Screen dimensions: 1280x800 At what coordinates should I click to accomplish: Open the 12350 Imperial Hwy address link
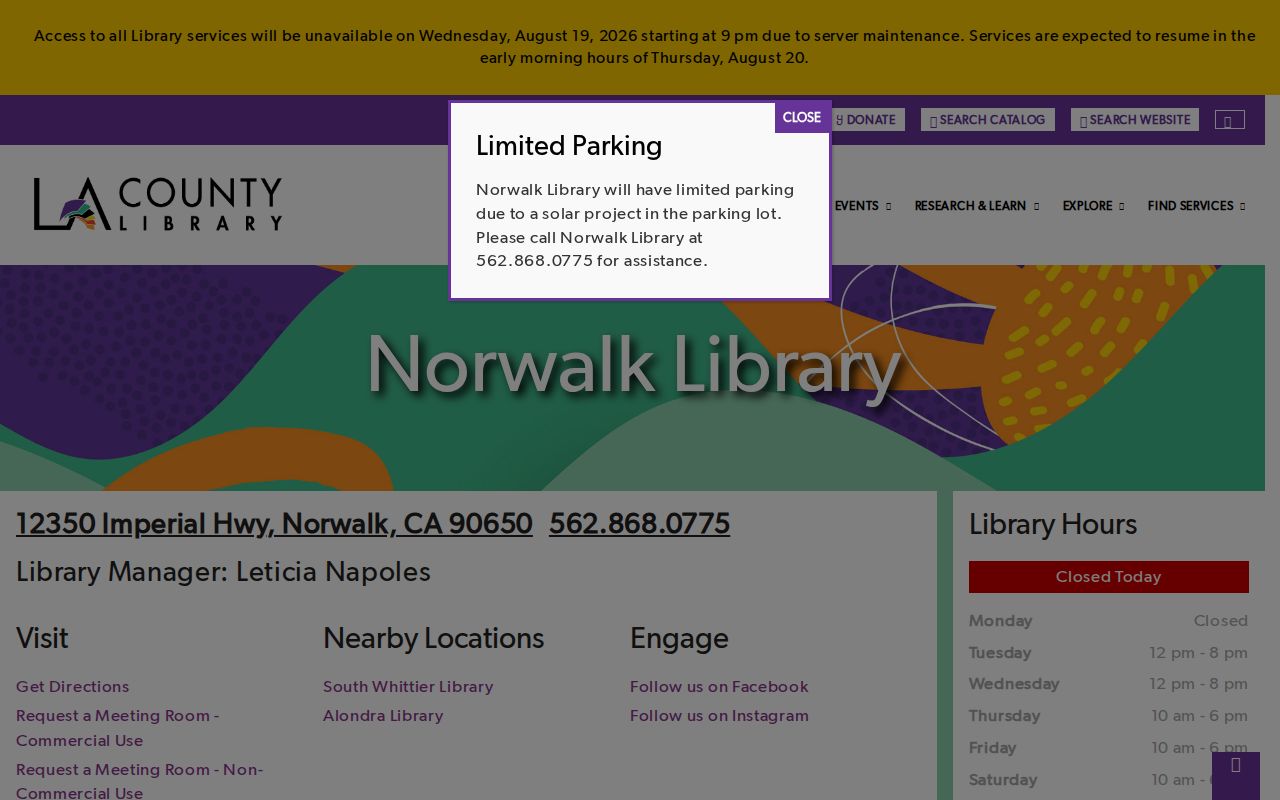(274, 524)
